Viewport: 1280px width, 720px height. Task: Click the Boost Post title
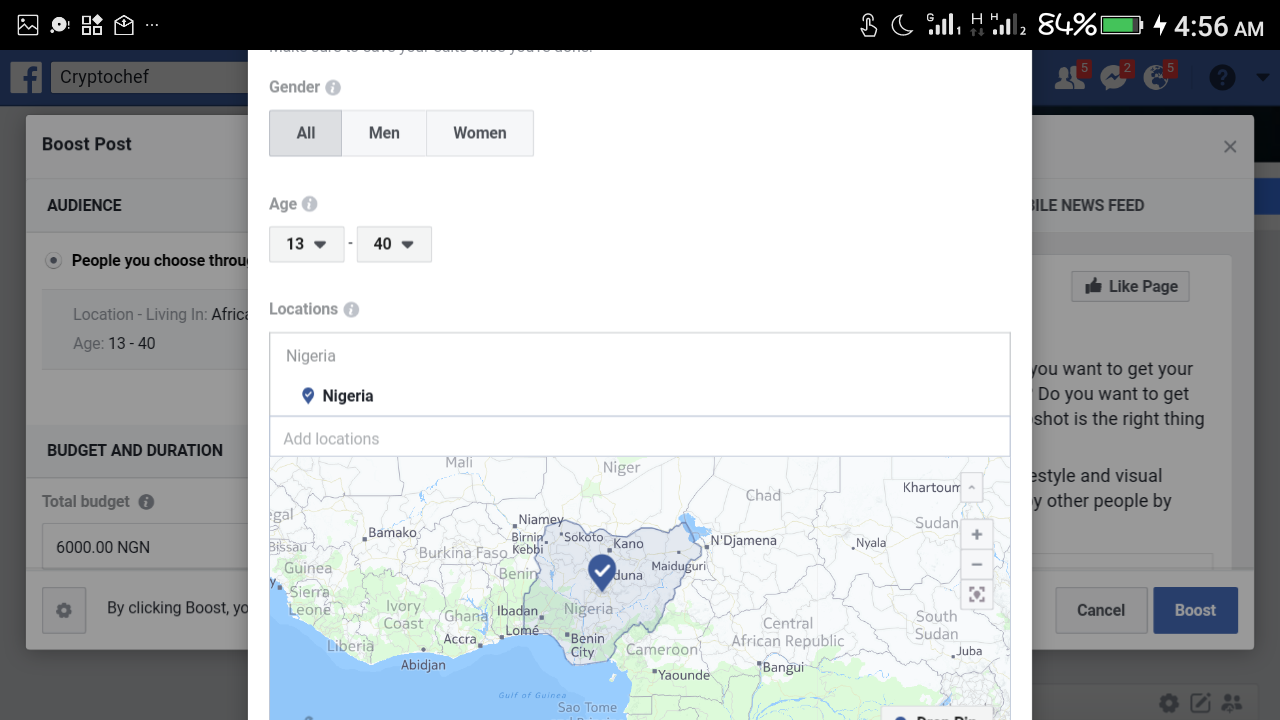click(x=87, y=144)
